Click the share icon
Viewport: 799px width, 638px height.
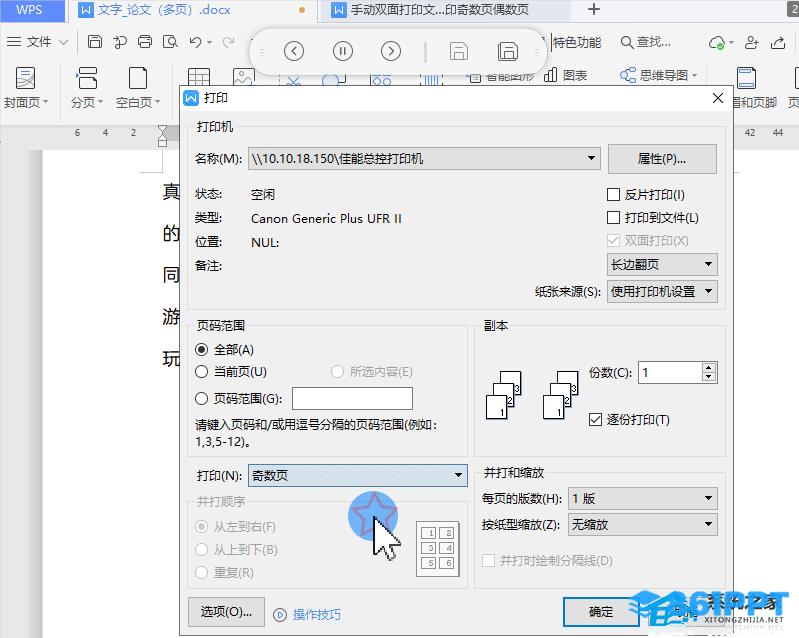[778, 42]
